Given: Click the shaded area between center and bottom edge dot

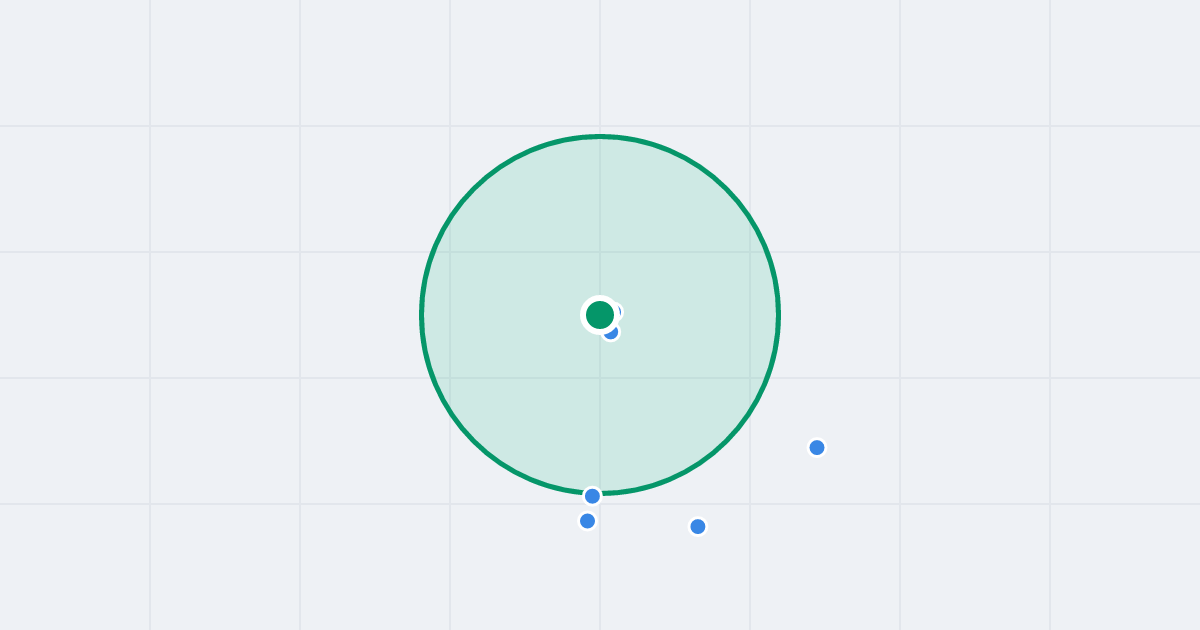Looking at the screenshot, I should click(x=597, y=415).
